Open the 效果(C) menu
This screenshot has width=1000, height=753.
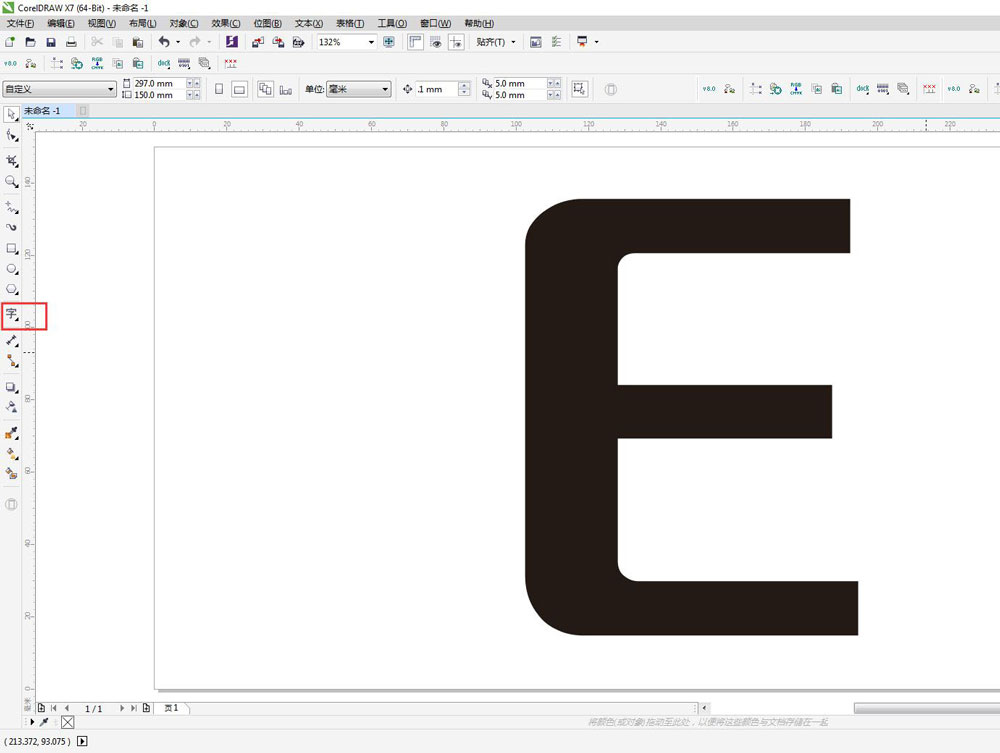click(x=225, y=23)
